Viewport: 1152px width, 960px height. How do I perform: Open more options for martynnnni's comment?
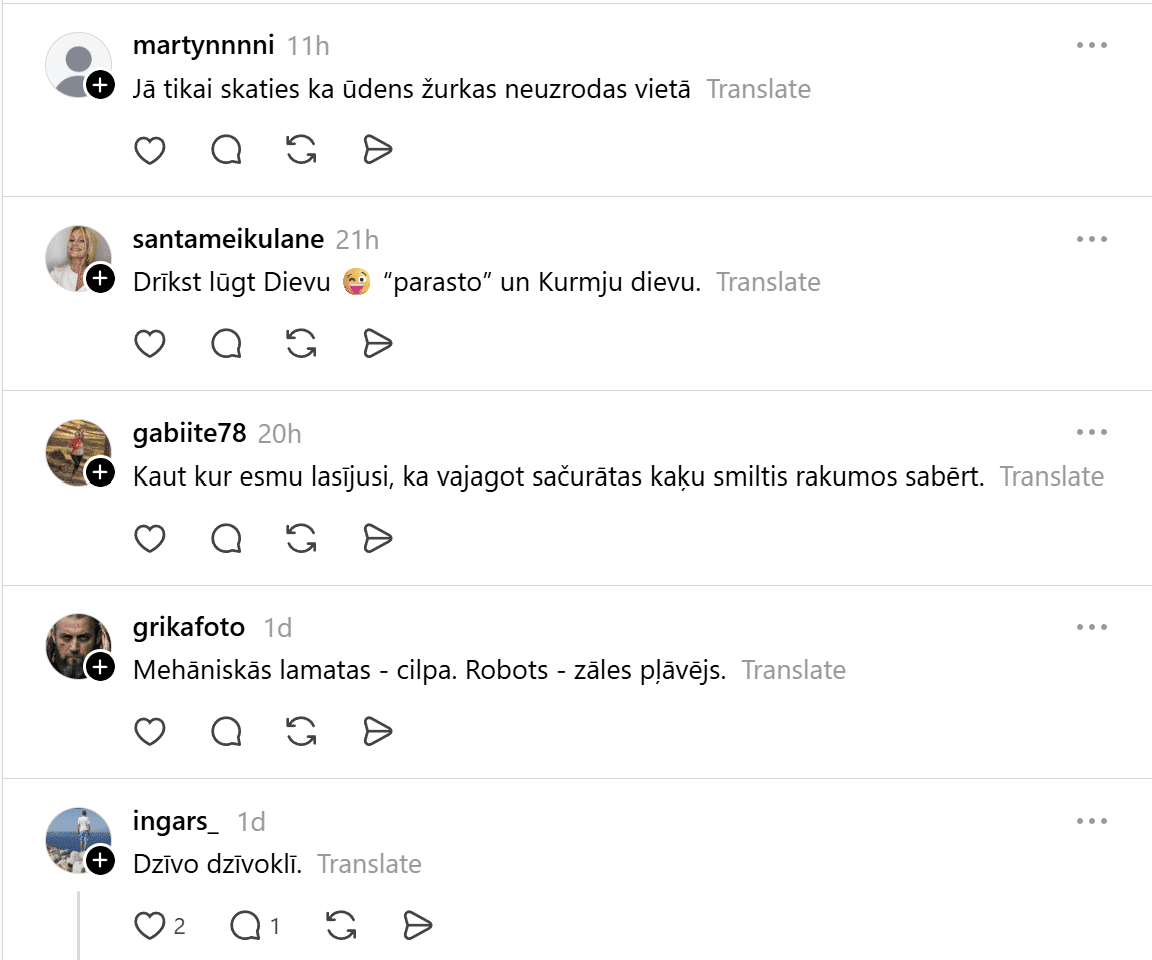pyautogui.click(x=1092, y=45)
